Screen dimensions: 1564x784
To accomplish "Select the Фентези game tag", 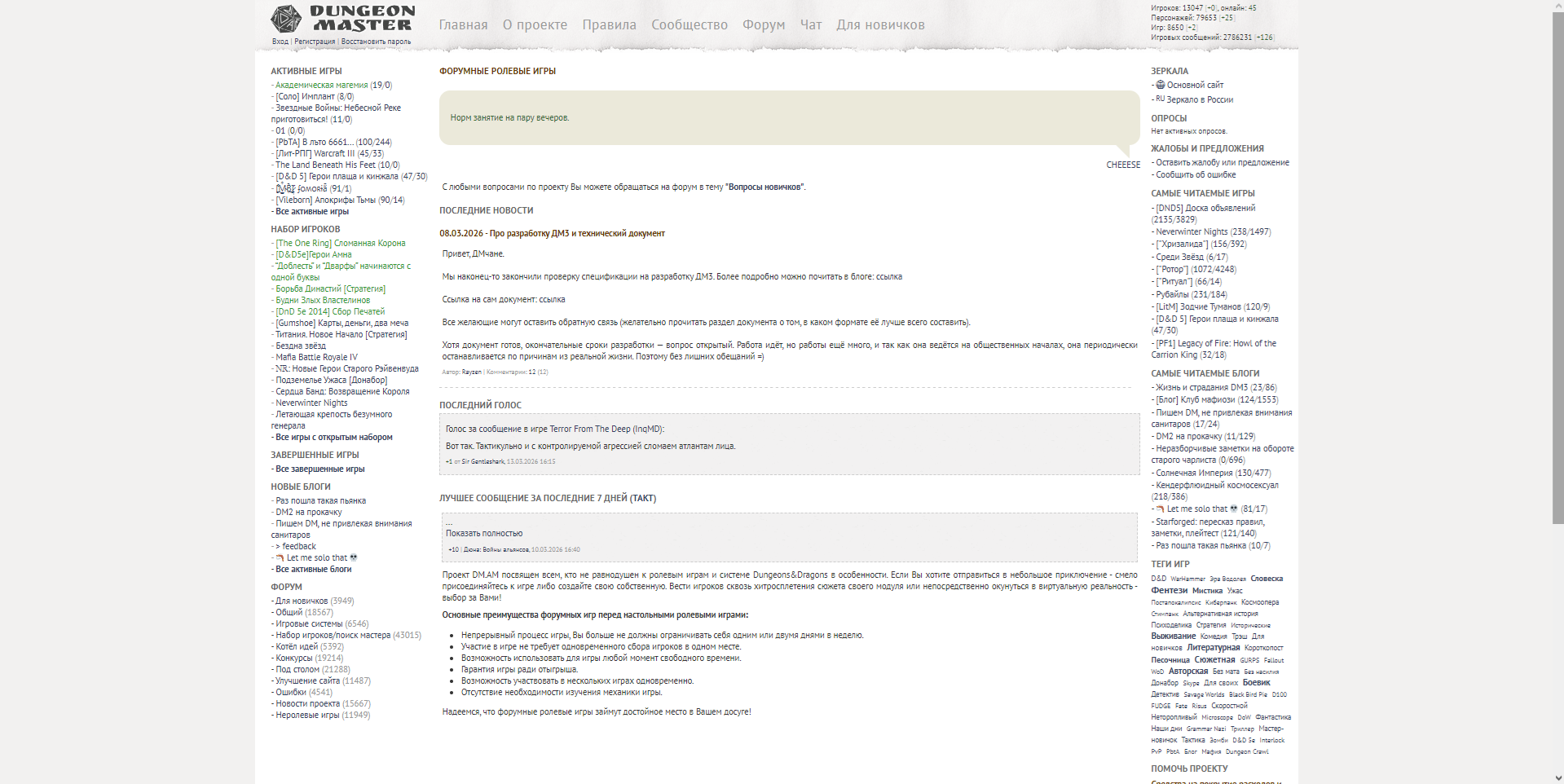I will [x=1169, y=590].
